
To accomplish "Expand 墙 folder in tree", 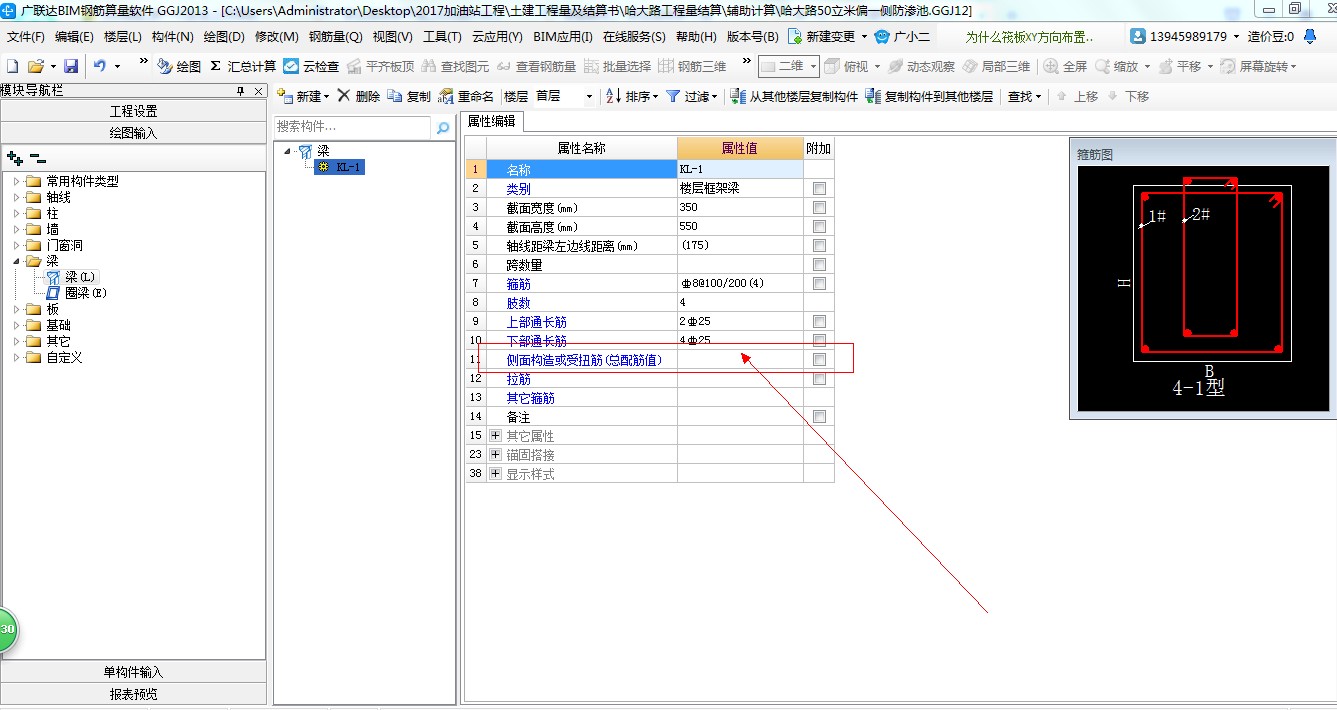I will tap(17, 229).
